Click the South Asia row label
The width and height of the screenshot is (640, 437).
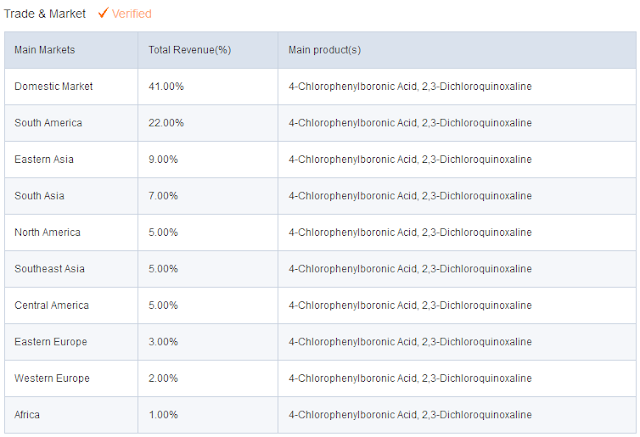[x=39, y=196]
